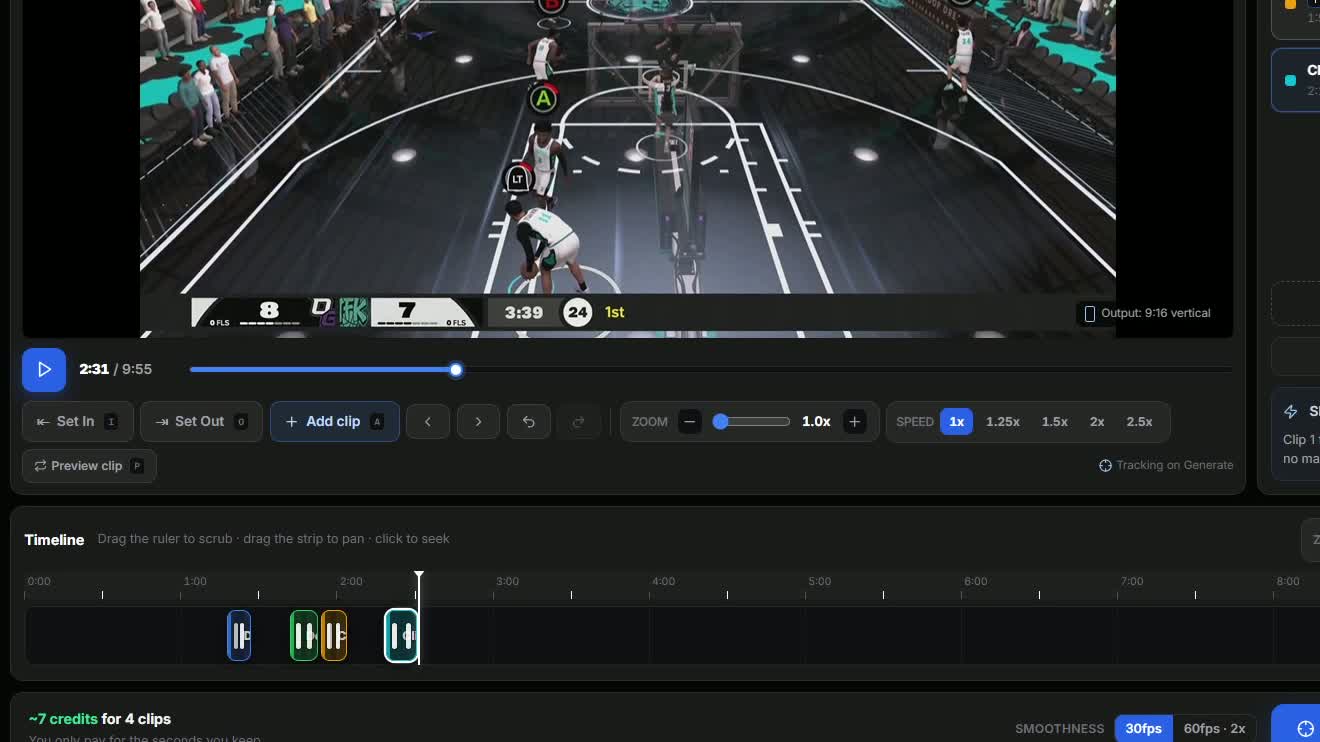Viewport: 1320px width, 742px height.
Task: Click the Set In button
Action: (x=79, y=422)
